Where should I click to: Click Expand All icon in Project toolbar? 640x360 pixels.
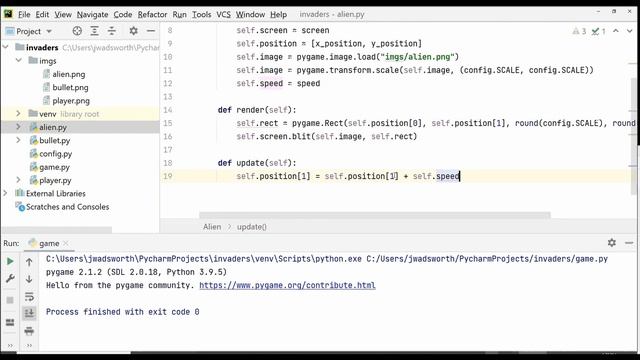pos(94,31)
